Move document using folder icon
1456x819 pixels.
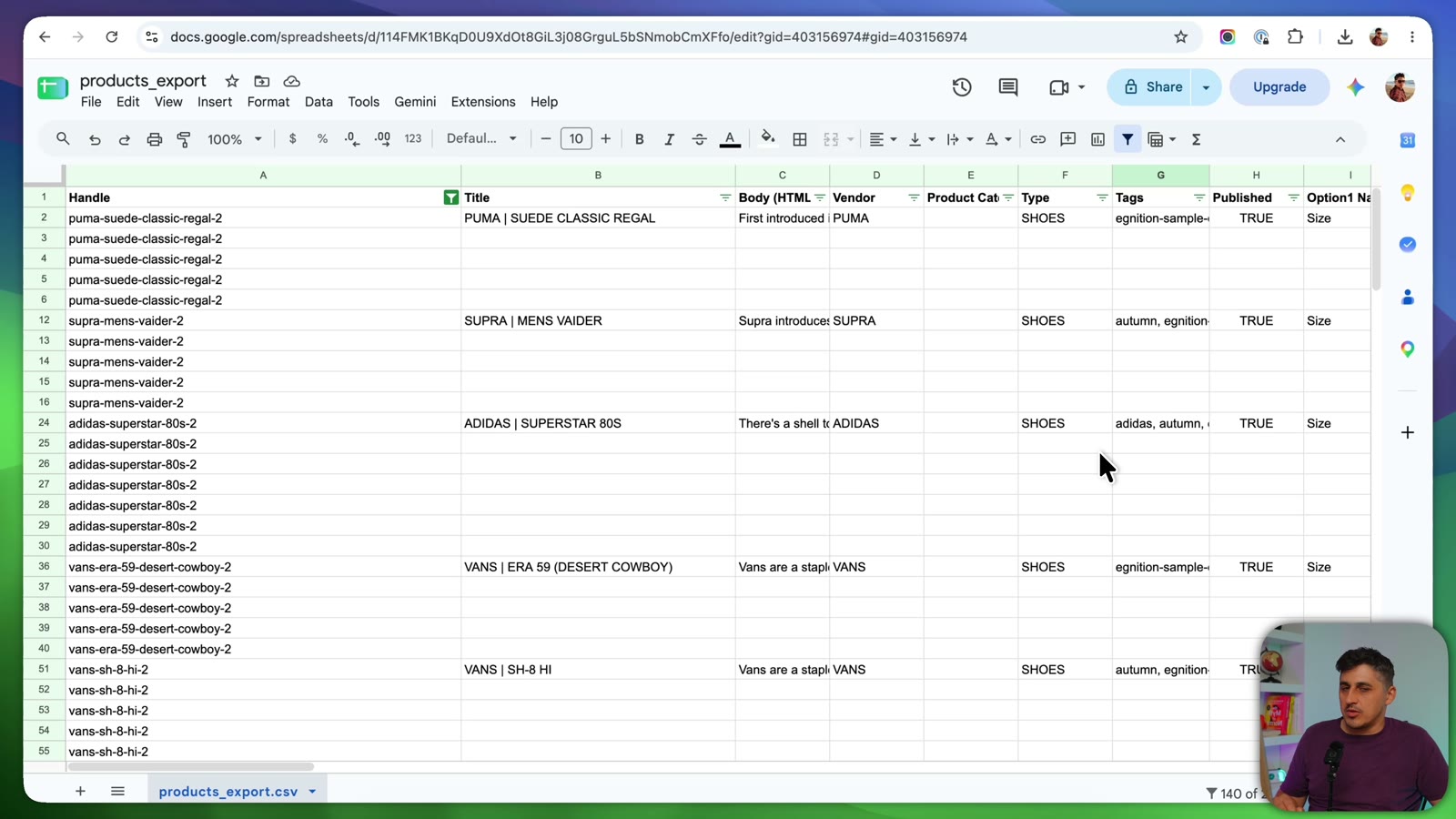[x=262, y=81]
